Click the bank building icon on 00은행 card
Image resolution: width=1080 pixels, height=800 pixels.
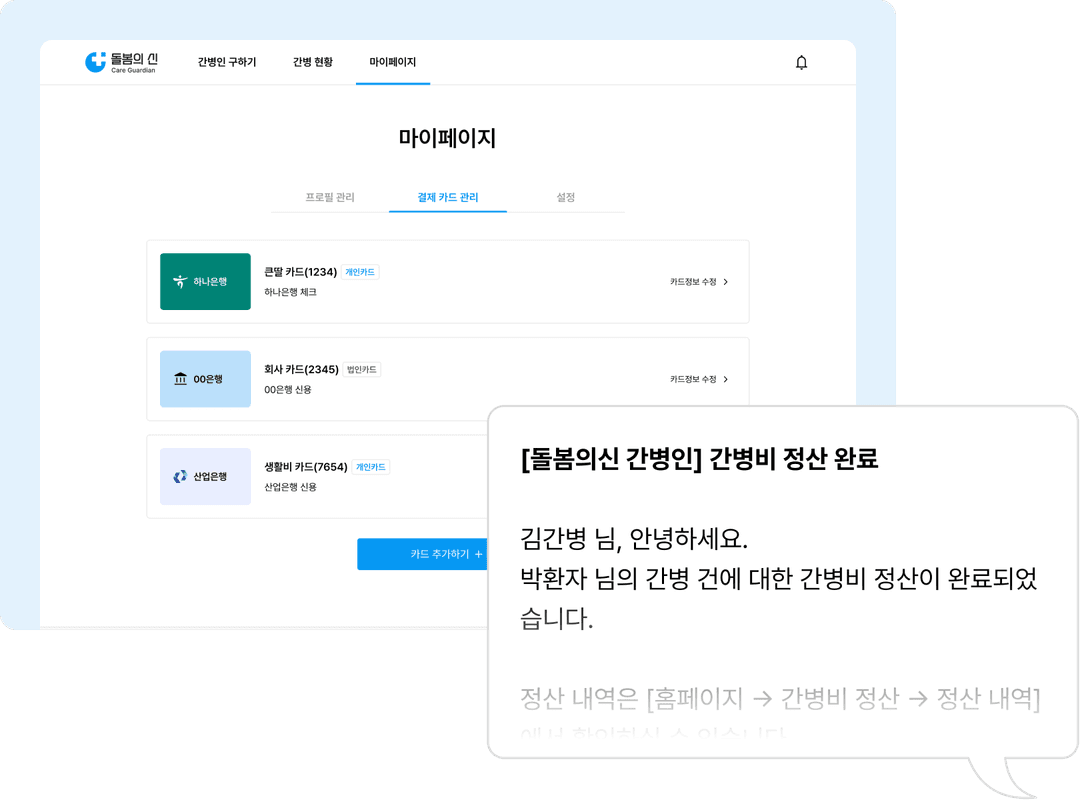pyautogui.click(x=180, y=379)
